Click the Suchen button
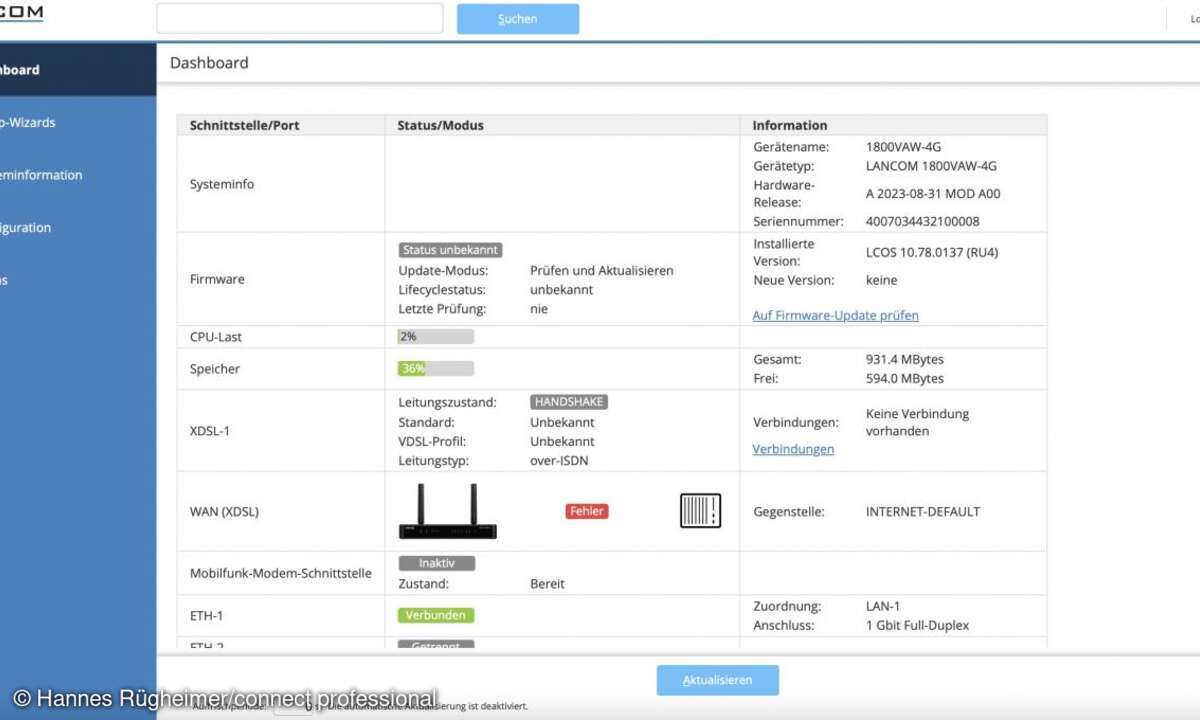Screen dimensions: 1200x720 coord(518,18)
